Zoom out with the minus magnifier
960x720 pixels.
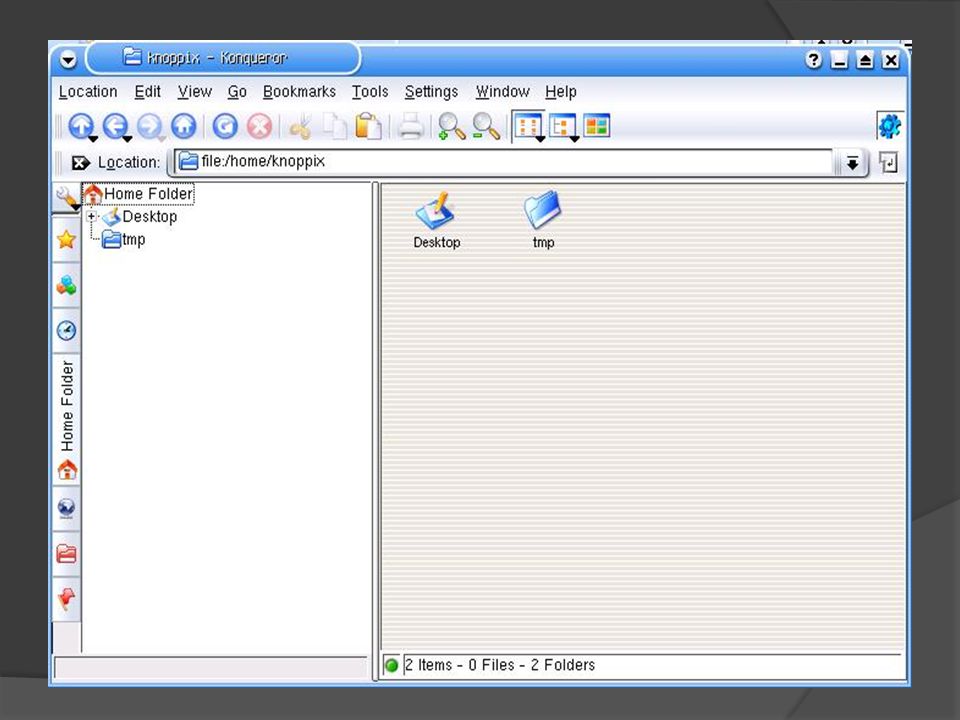(486, 126)
